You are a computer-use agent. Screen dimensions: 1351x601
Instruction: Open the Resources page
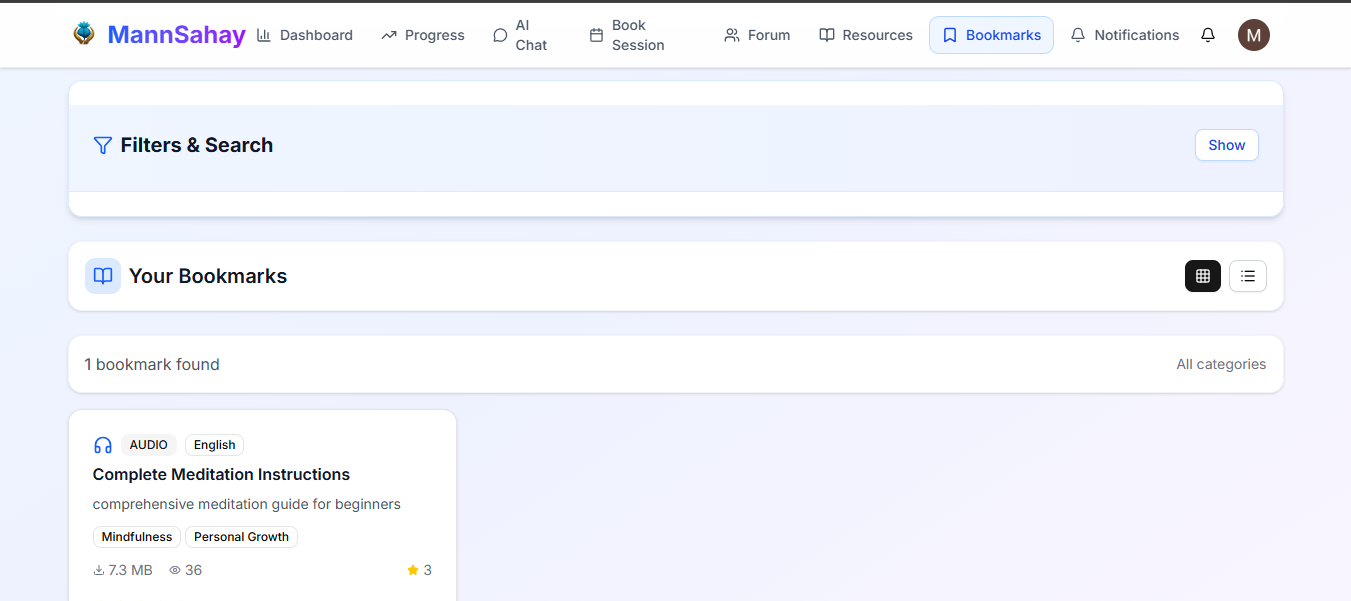tap(866, 35)
